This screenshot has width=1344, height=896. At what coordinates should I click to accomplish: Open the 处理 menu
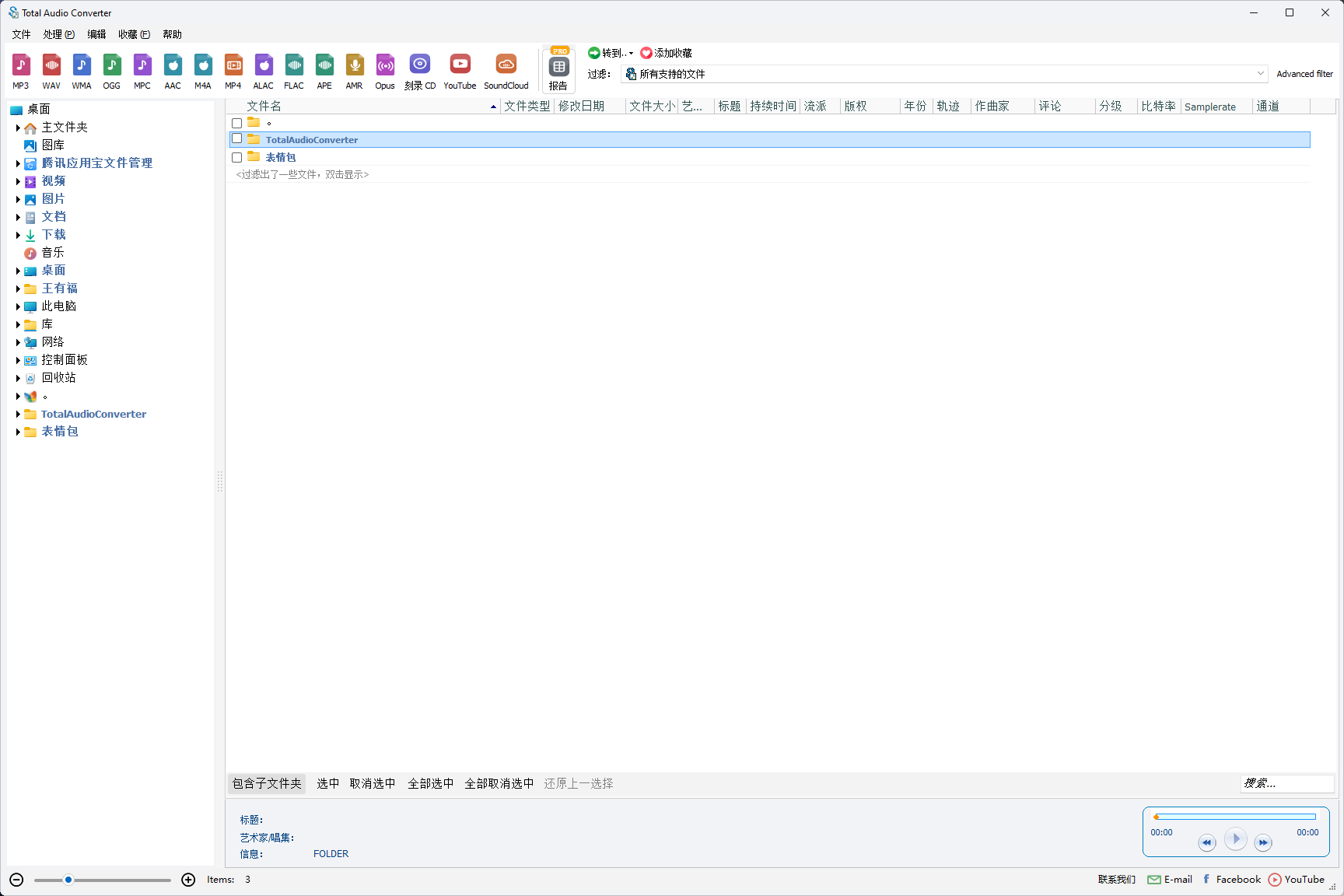coord(59,34)
